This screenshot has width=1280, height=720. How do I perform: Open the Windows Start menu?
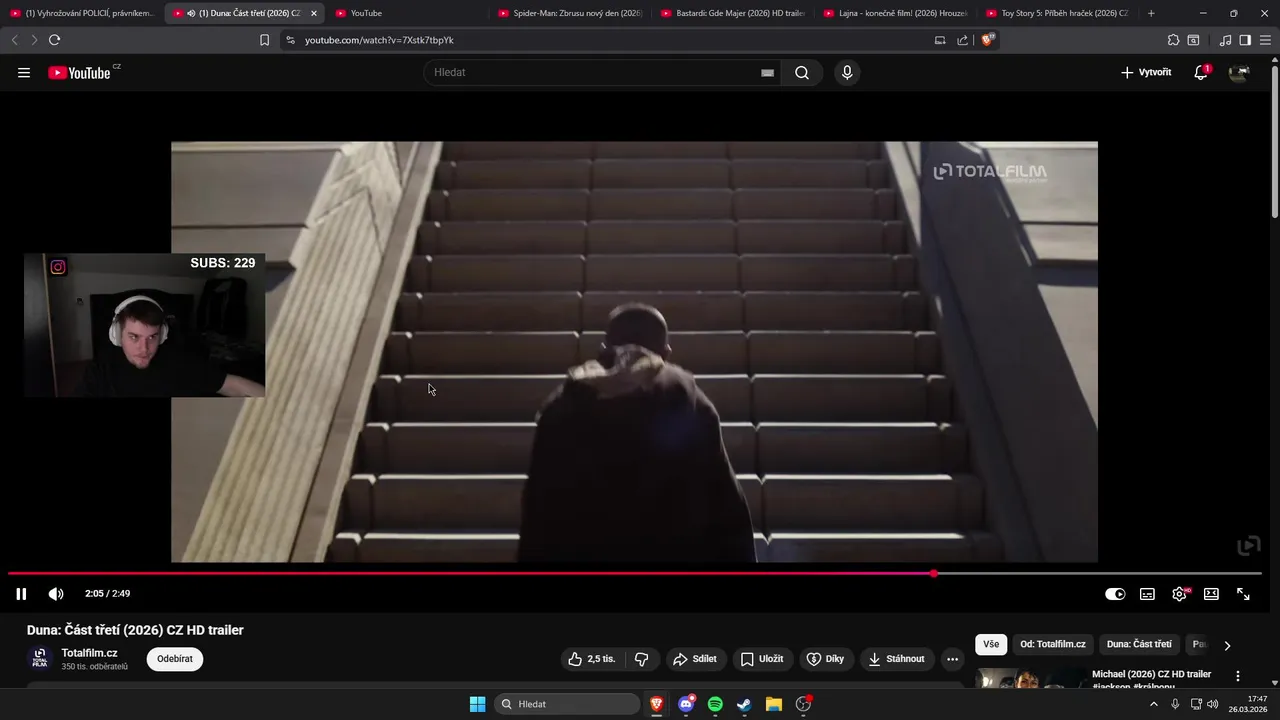[478, 704]
